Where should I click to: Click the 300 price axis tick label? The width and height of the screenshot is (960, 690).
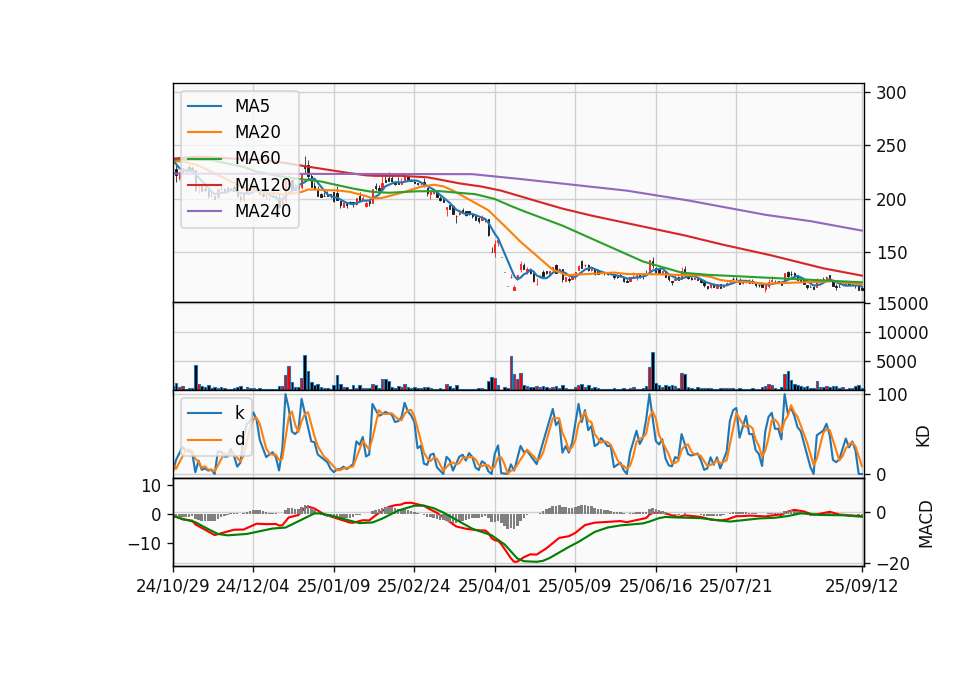pyautogui.click(x=891, y=93)
